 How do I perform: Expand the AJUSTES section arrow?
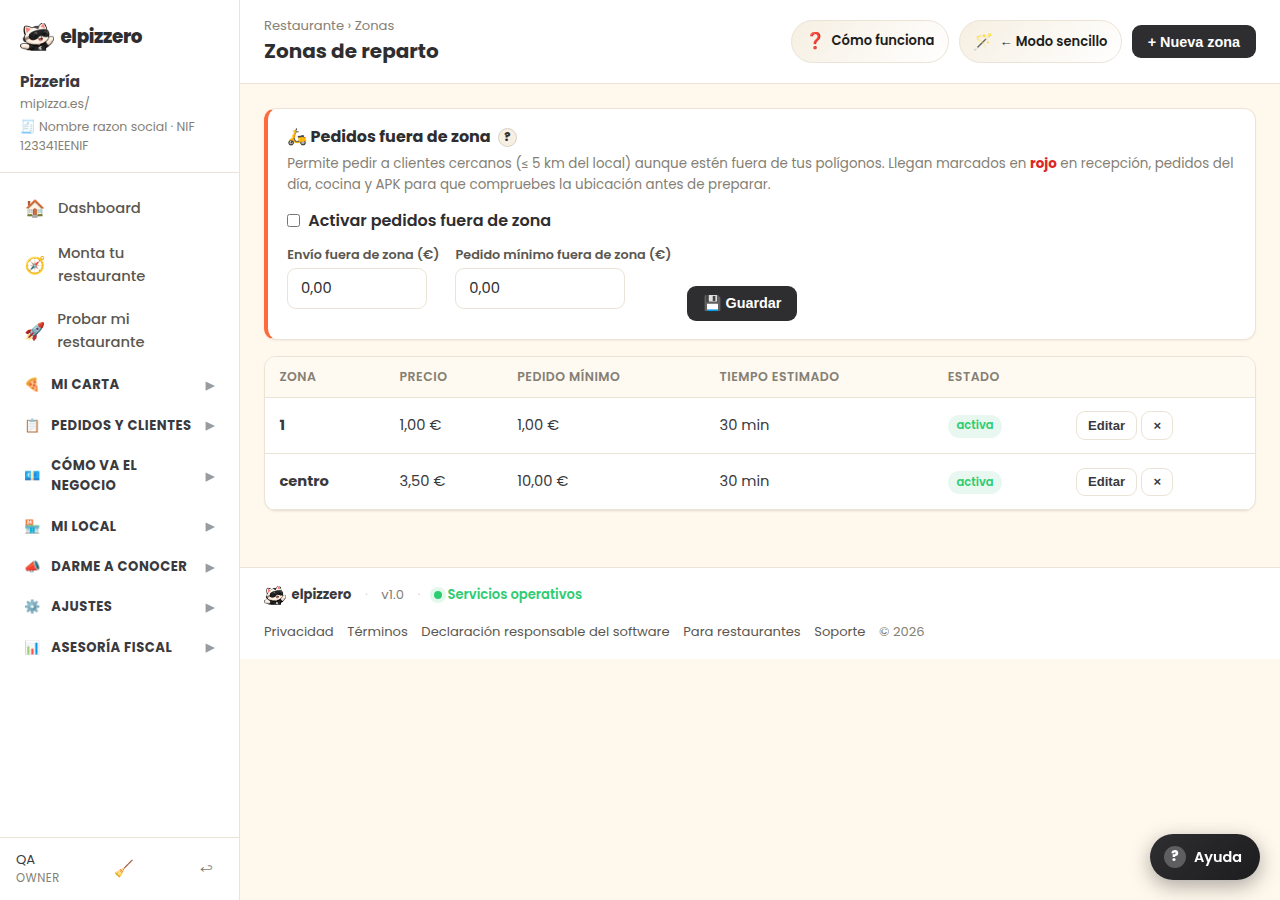[x=210, y=607]
